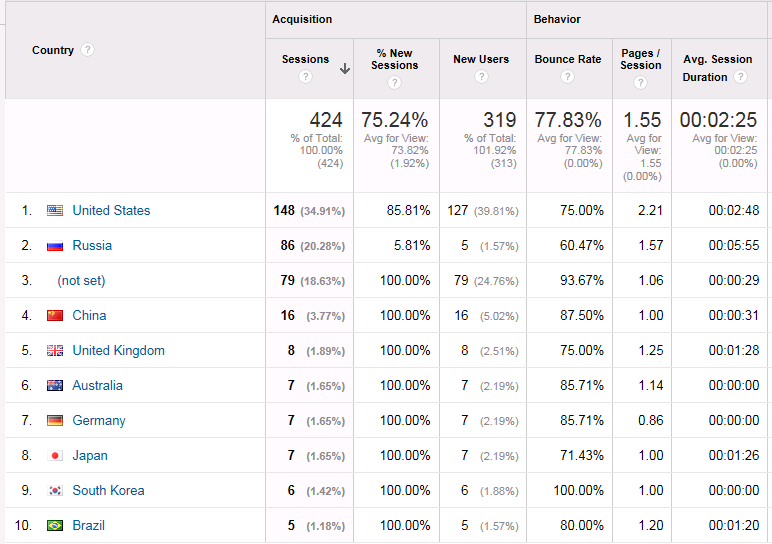Image resolution: width=772 pixels, height=544 pixels.
Task: Click the Bounce Rate help icon
Action: coord(568,77)
